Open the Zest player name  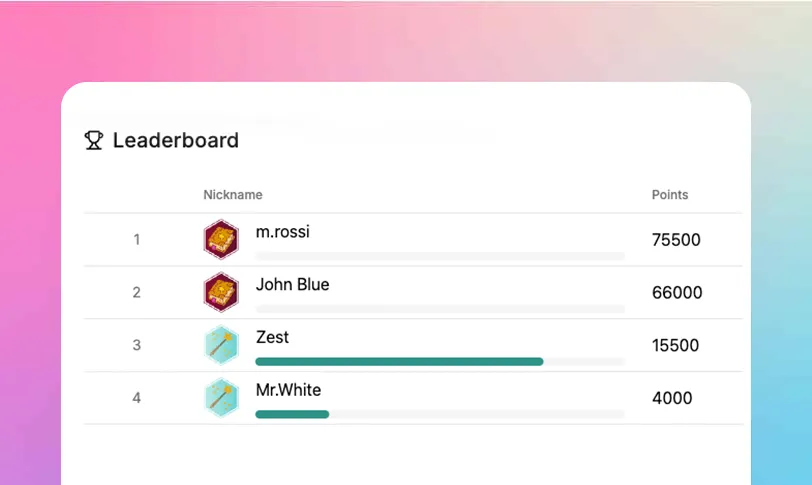[x=272, y=338]
